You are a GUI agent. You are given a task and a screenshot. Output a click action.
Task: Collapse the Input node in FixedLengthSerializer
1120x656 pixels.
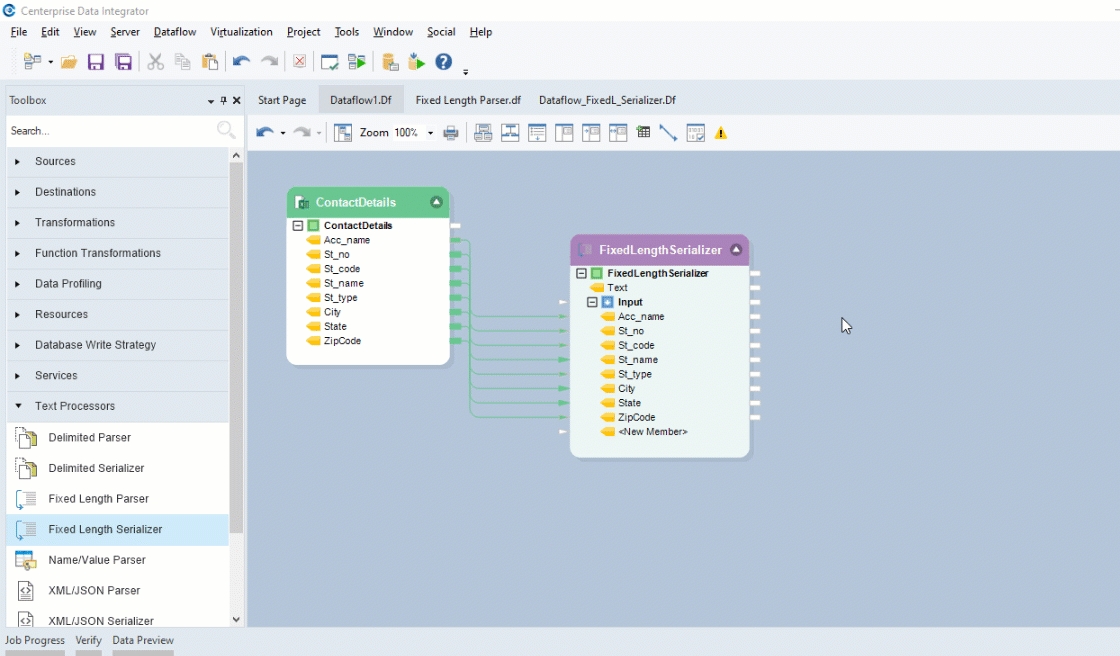(x=592, y=302)
